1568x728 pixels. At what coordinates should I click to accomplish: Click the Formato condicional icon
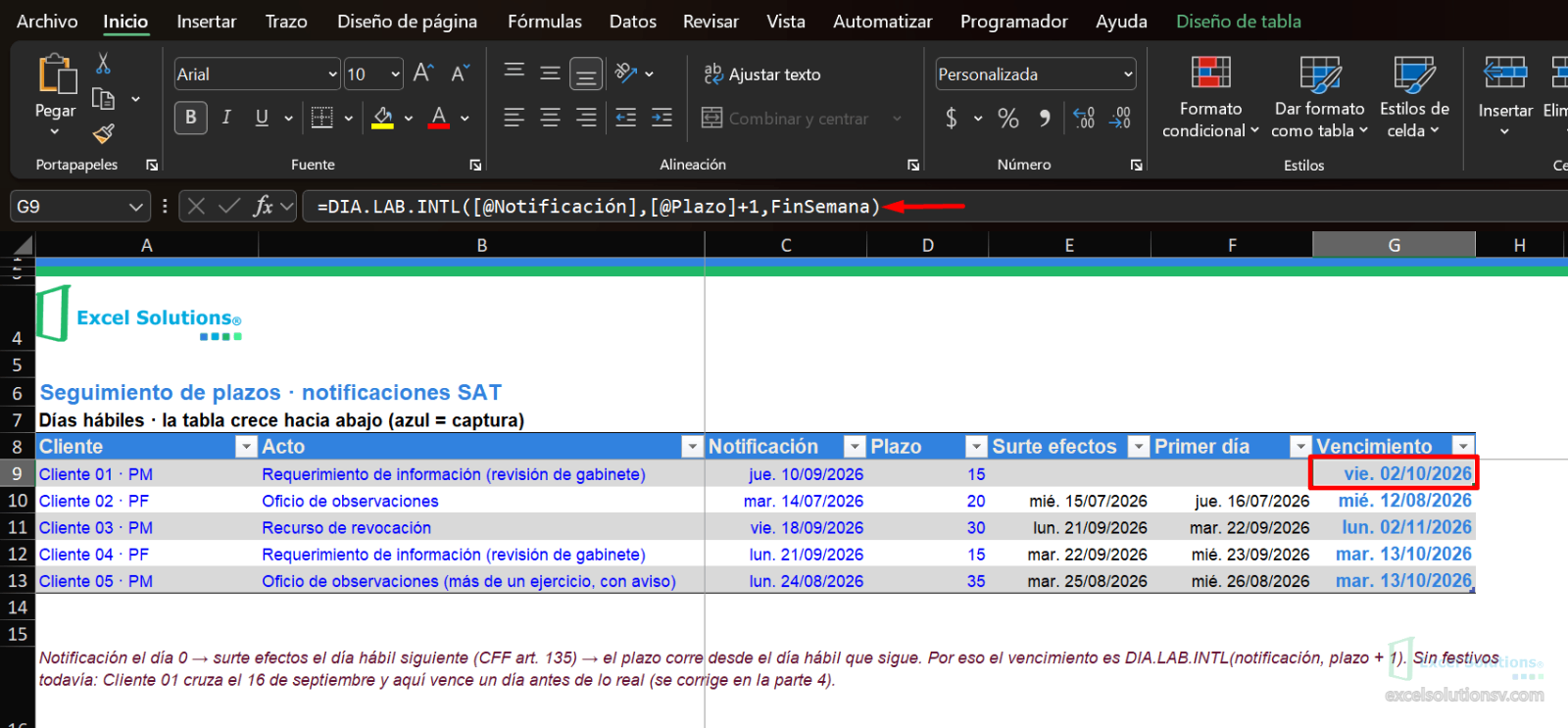(1210, 73)
